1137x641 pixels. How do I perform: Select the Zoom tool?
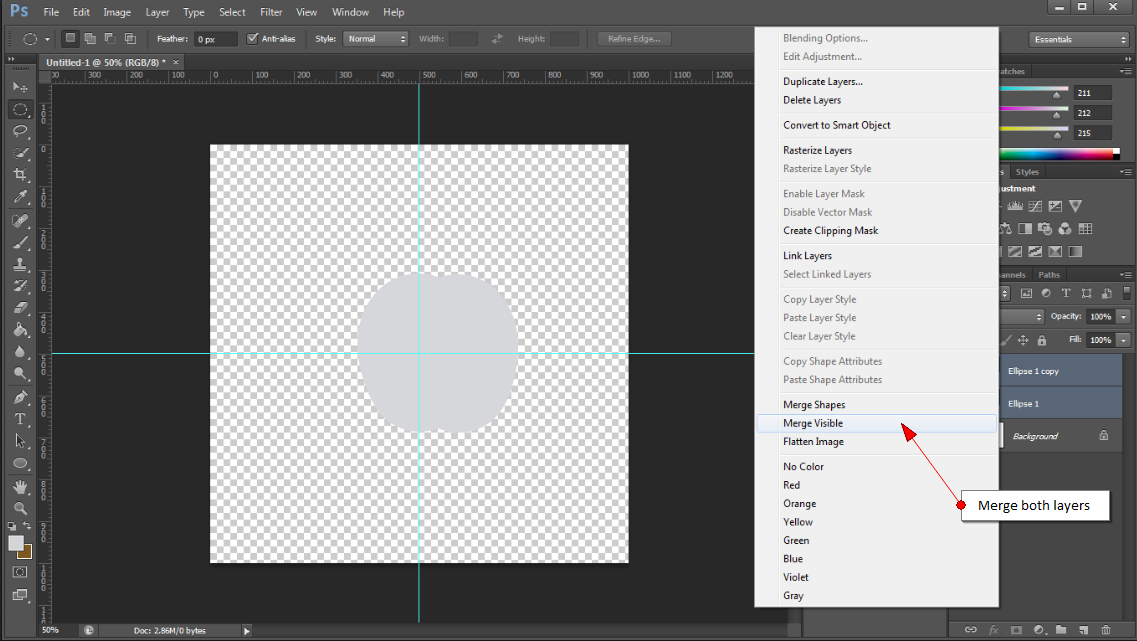tap(20, 508)
